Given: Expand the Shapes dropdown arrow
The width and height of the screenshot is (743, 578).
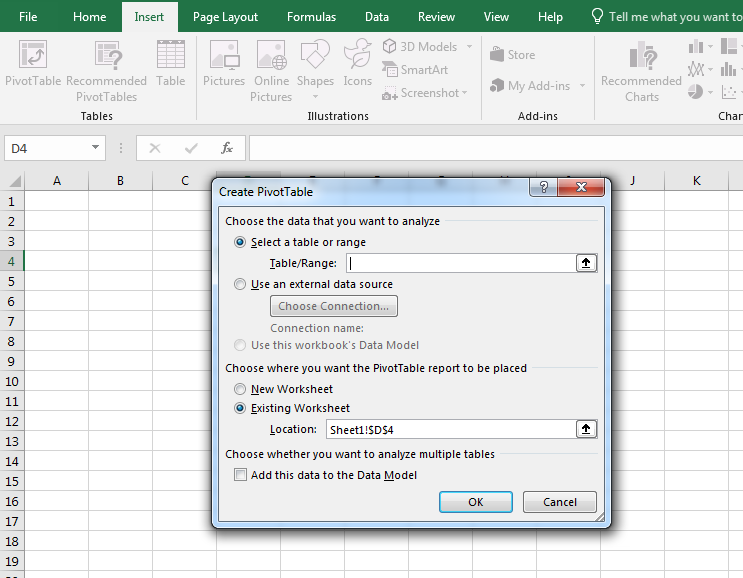Looking at the screenshot, I should (x=315, y=97).
